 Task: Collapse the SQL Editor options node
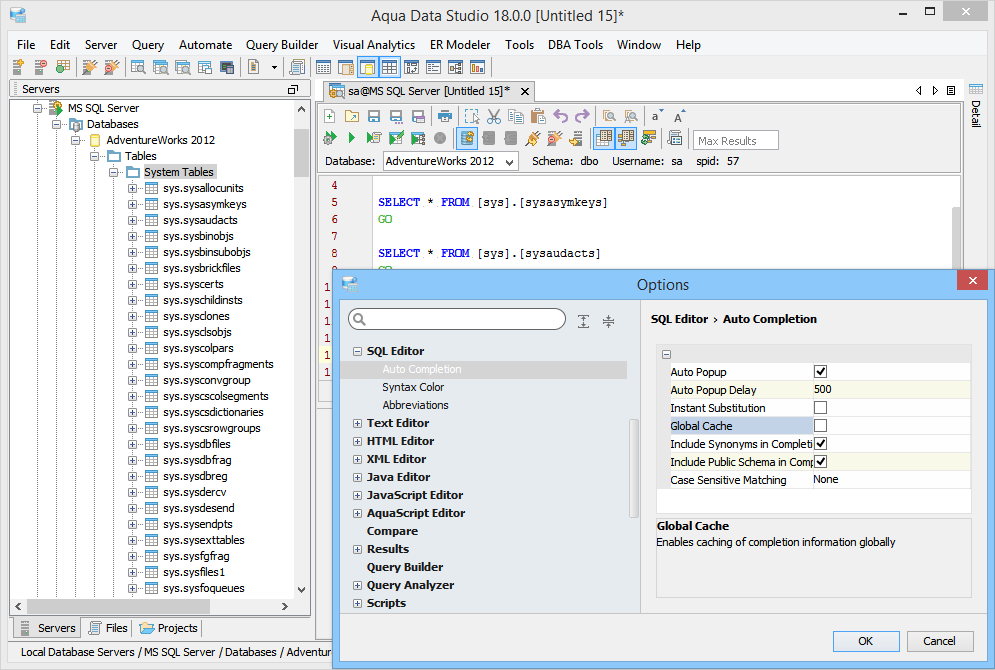[x=358, y=351]
